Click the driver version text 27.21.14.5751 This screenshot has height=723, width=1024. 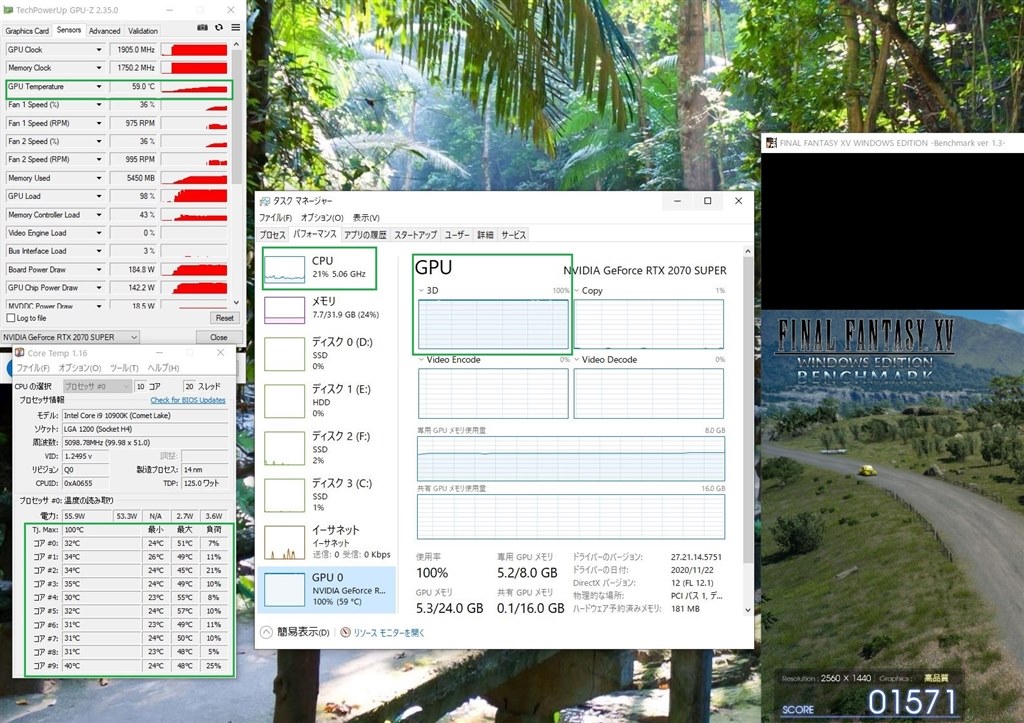696,557
